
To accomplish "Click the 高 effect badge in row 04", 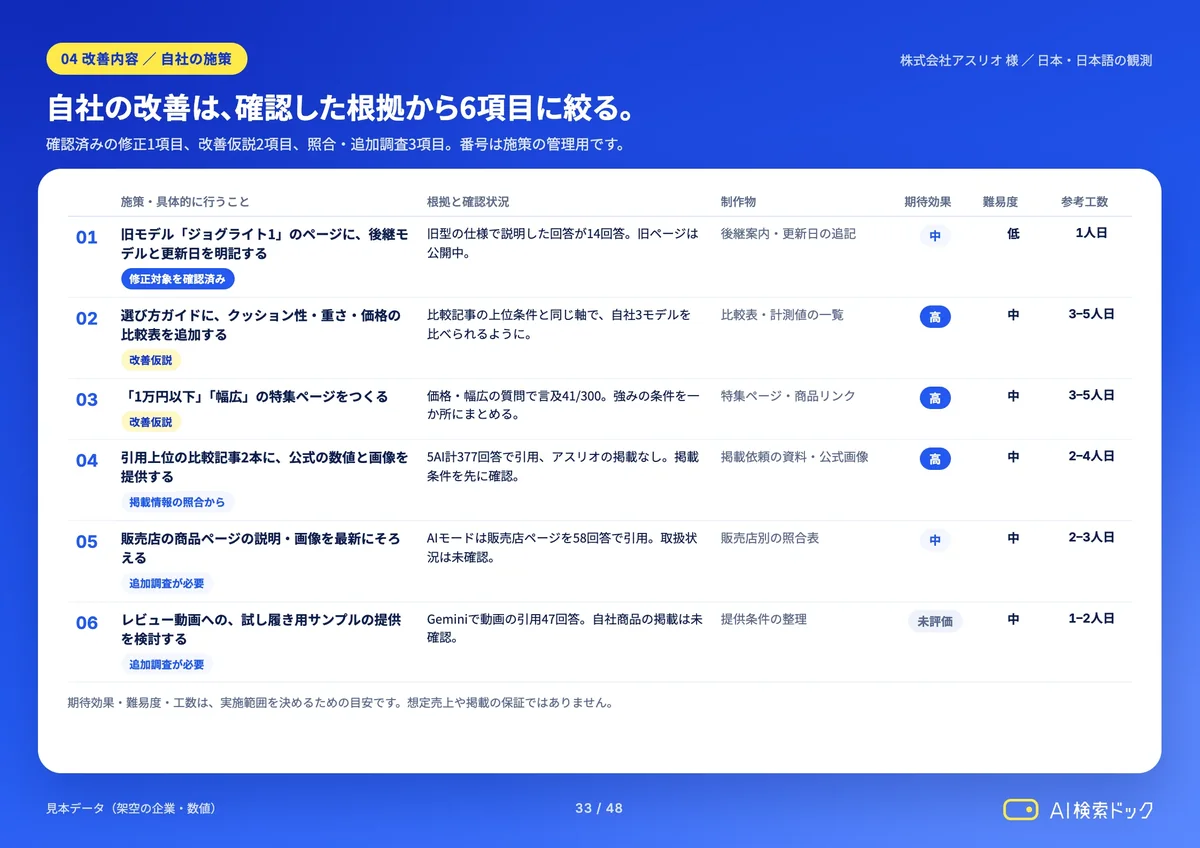I will 935,459.
